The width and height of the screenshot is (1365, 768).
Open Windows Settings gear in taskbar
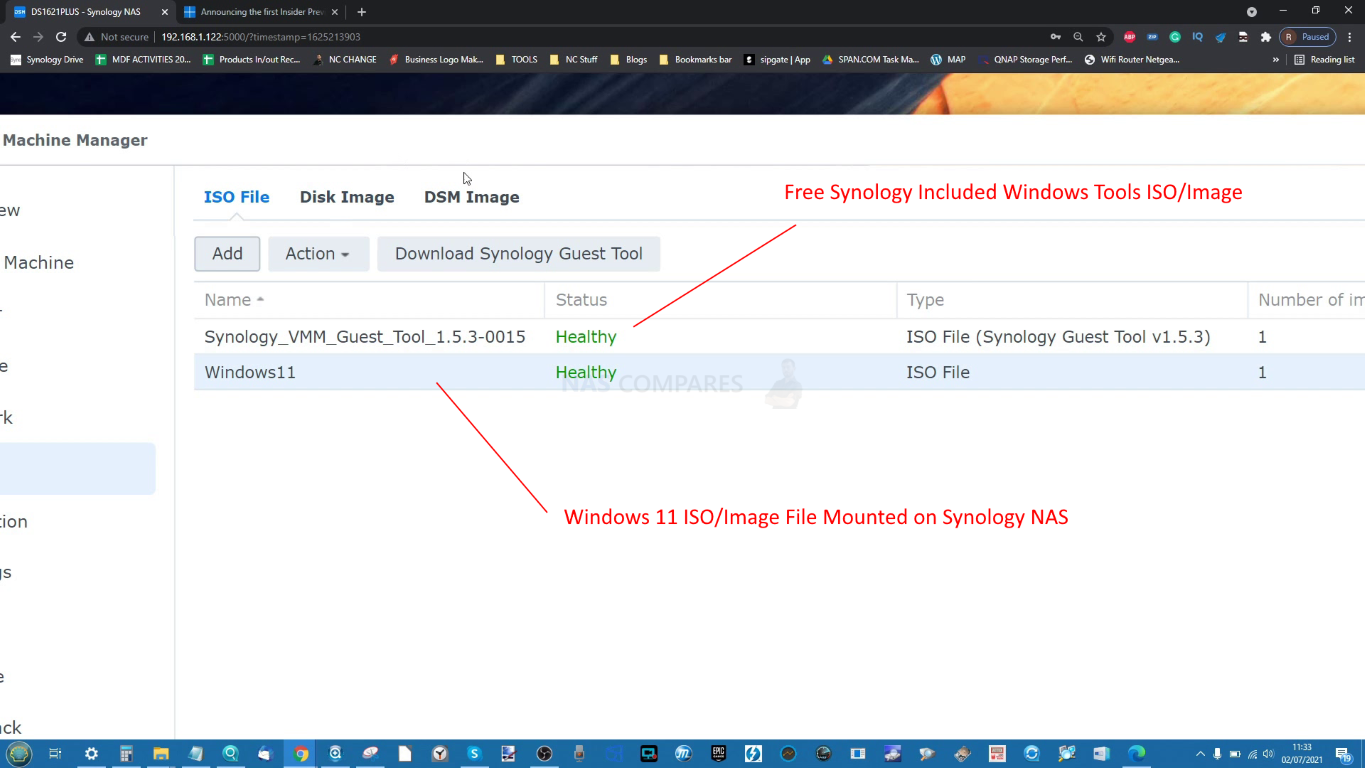pos(91,754)
